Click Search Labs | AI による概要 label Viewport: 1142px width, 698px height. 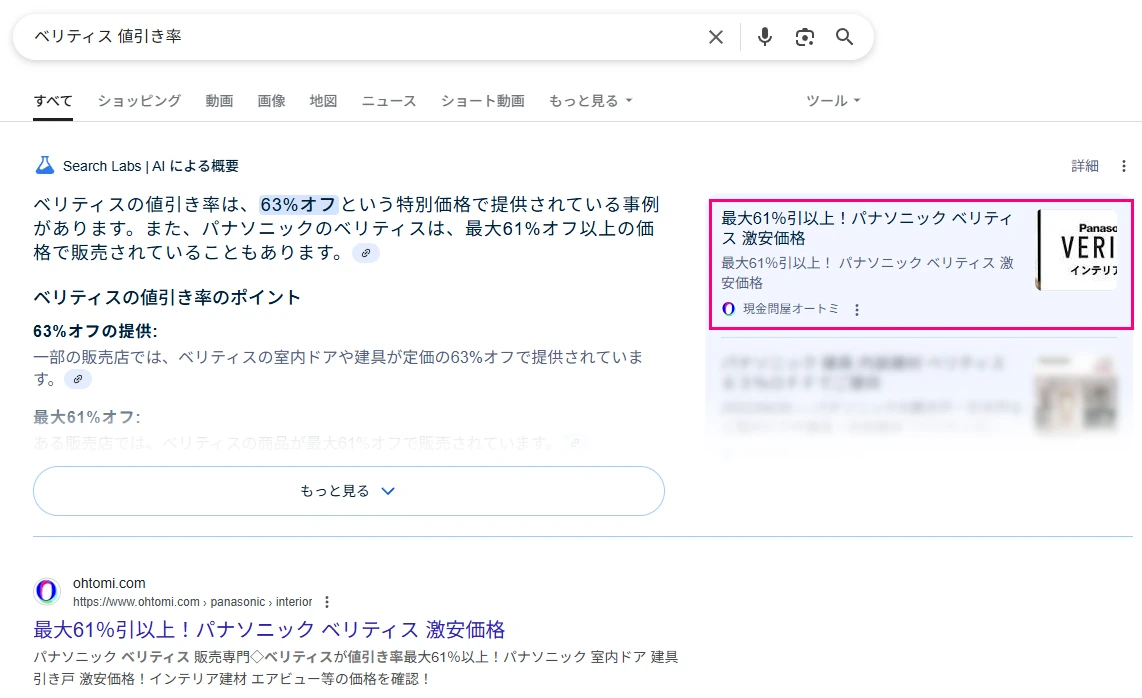[151, 166]
